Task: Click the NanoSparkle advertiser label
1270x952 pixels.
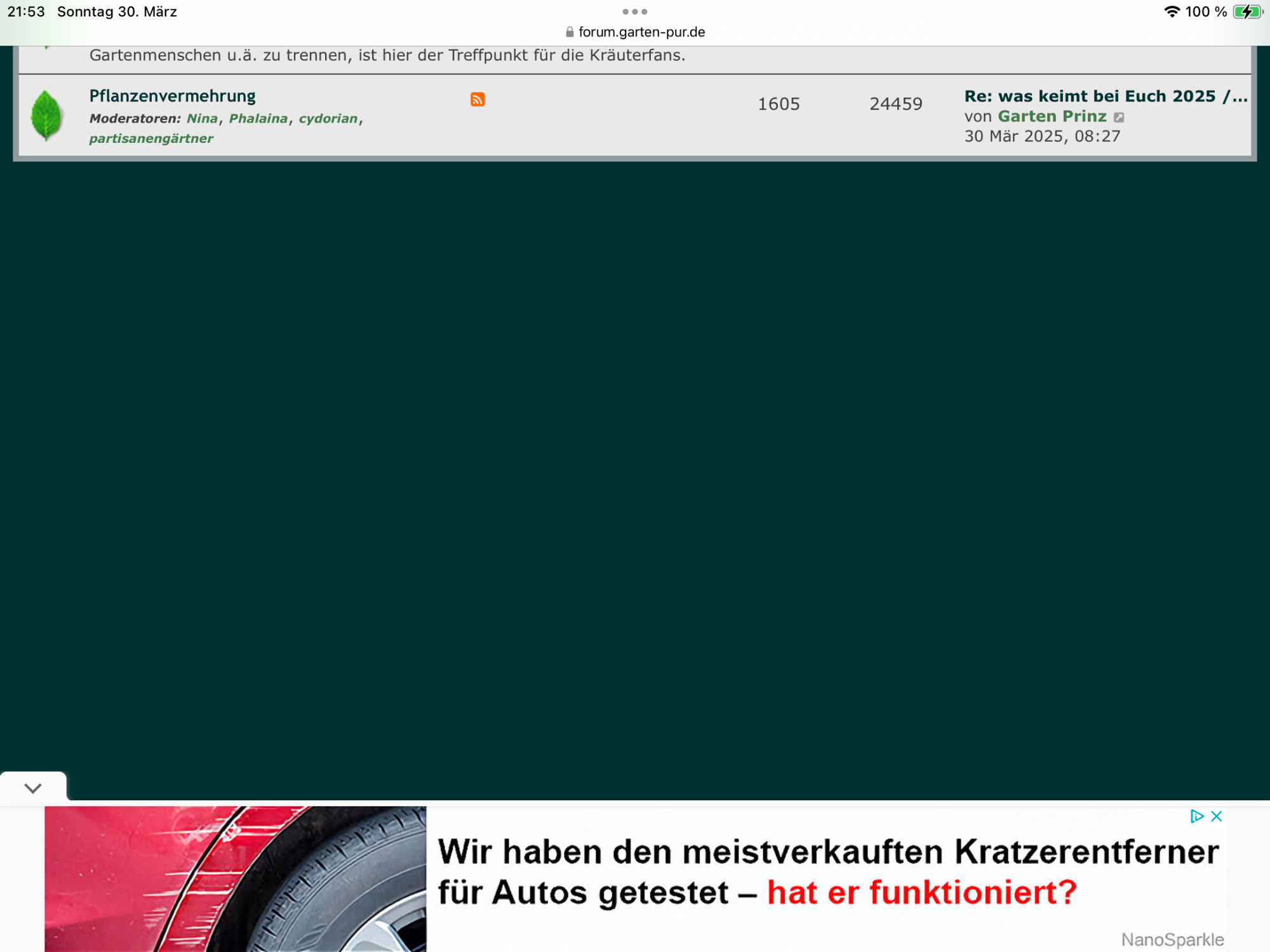Action: (1172, 939)
